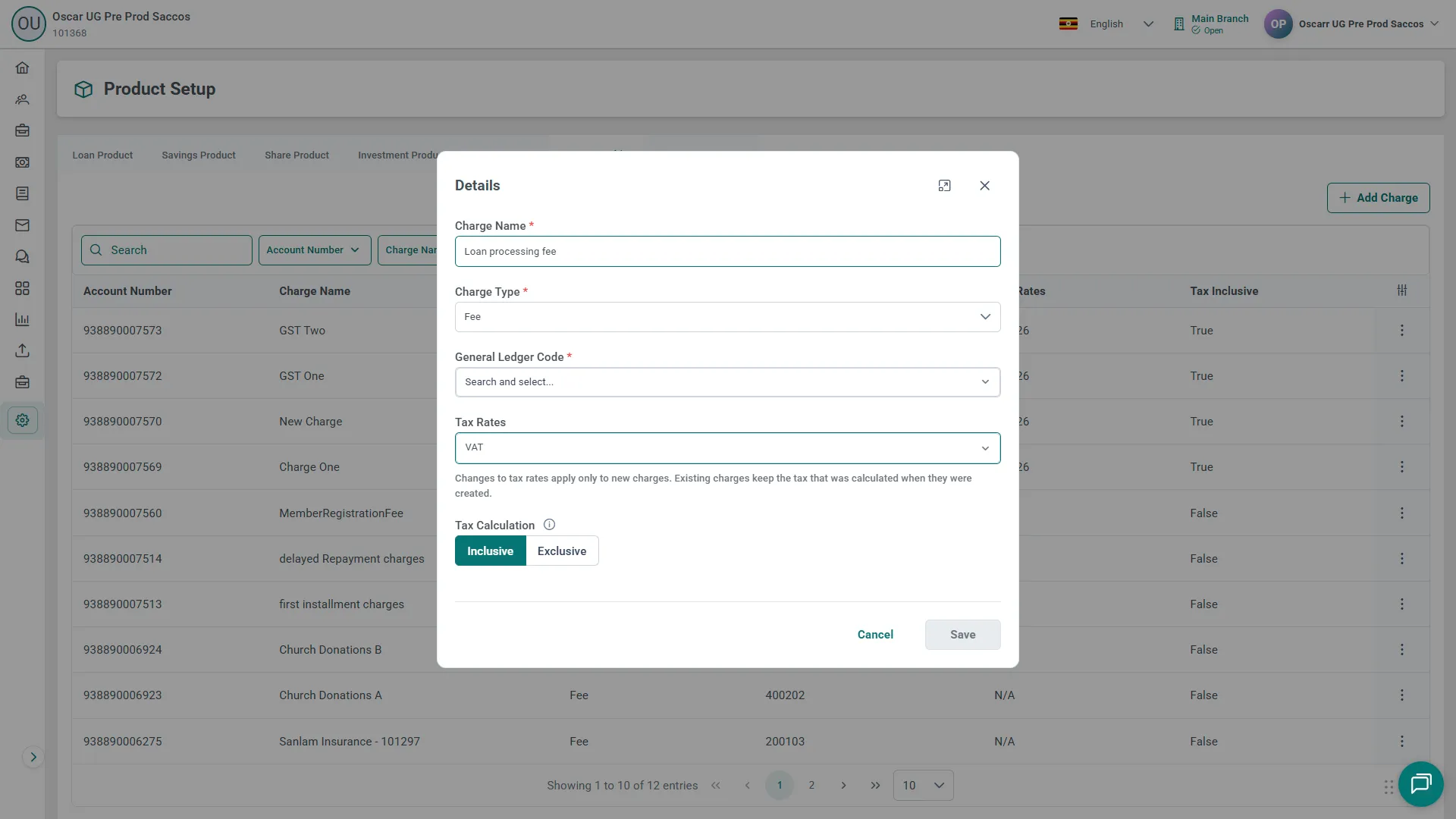
Task: Open the English language dropdown
Action: 1106,24
